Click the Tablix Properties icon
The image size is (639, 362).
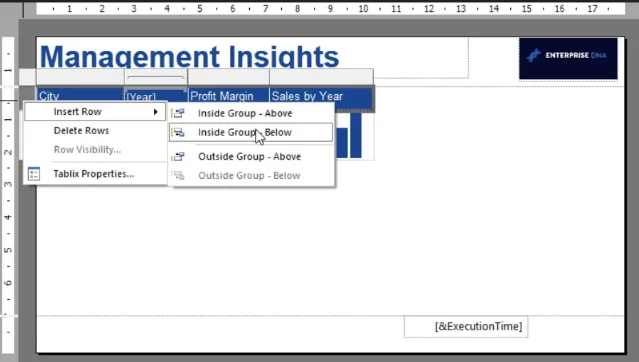click(x=34, y=174)
